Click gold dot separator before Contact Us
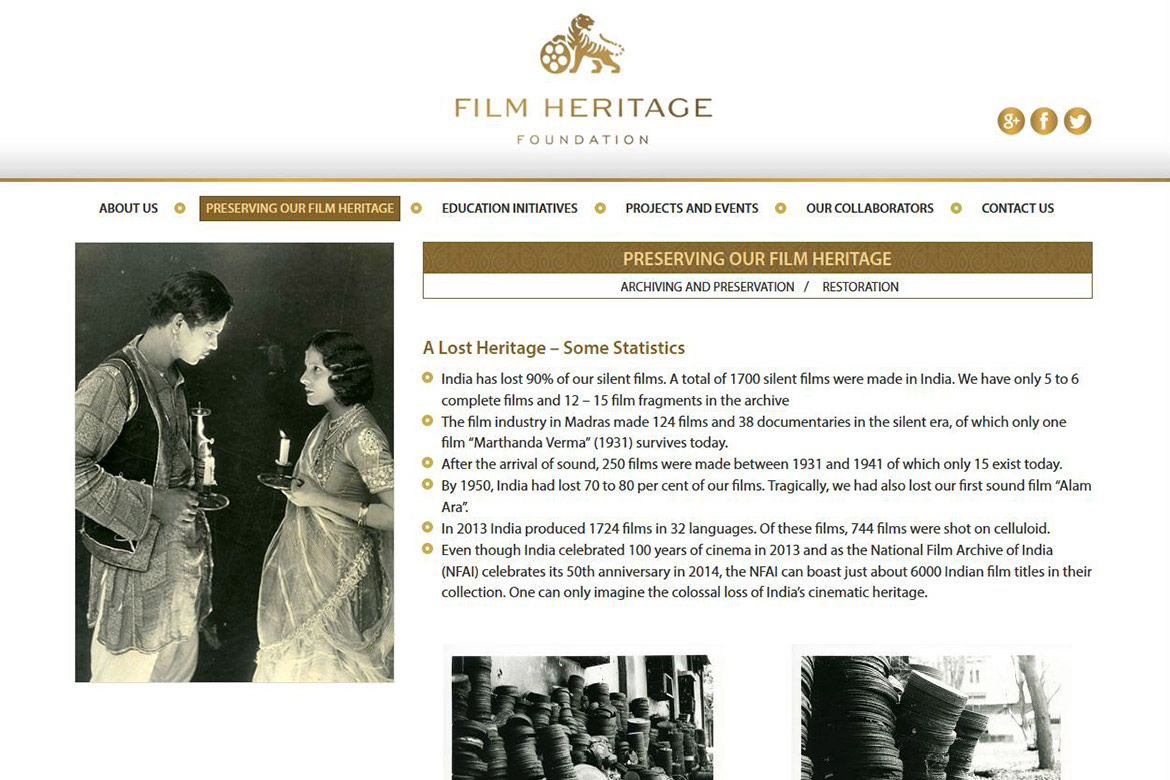Screen dimensions: 1170x780 coord(956,208)
